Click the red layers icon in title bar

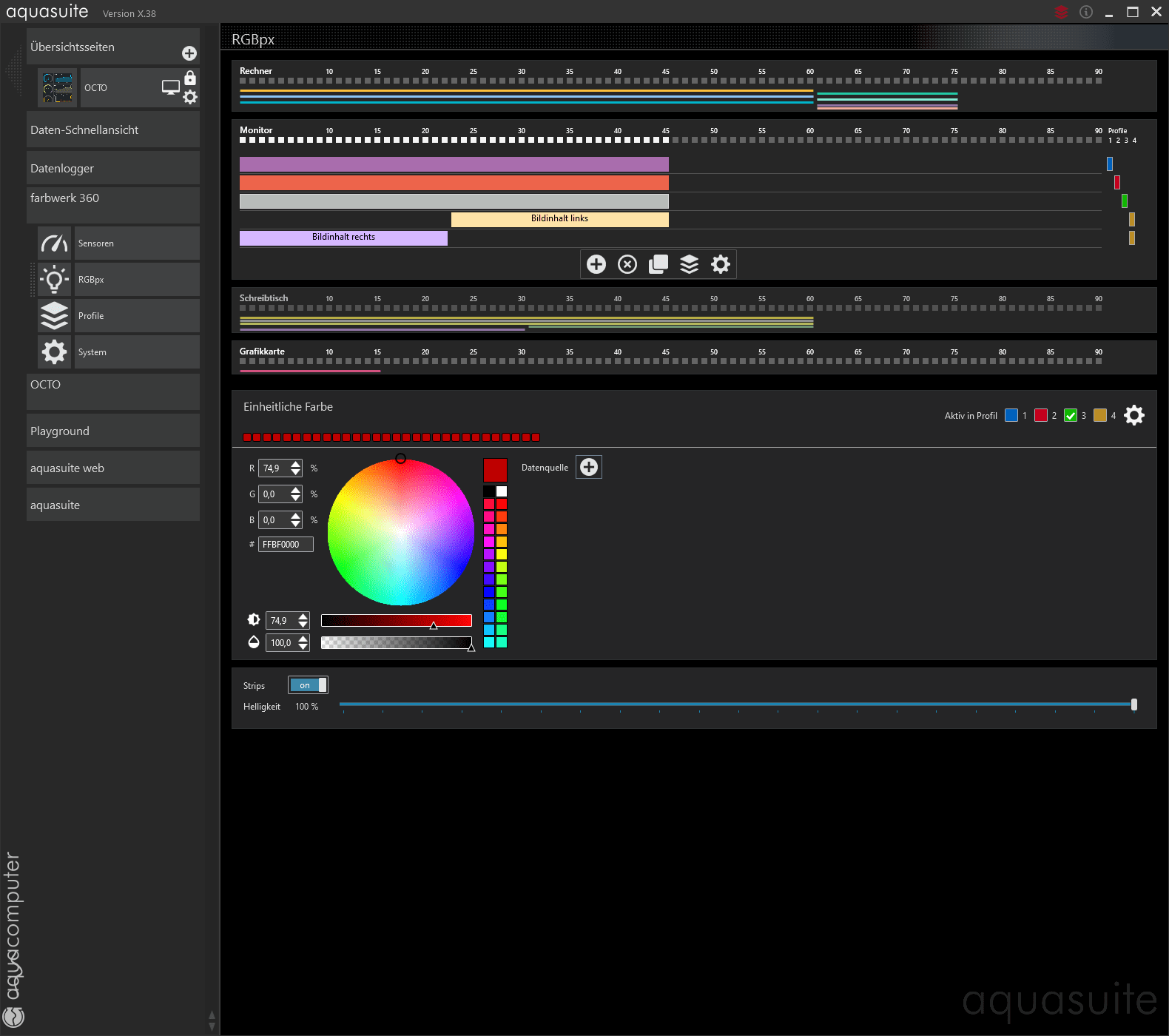pos(1061,12)
